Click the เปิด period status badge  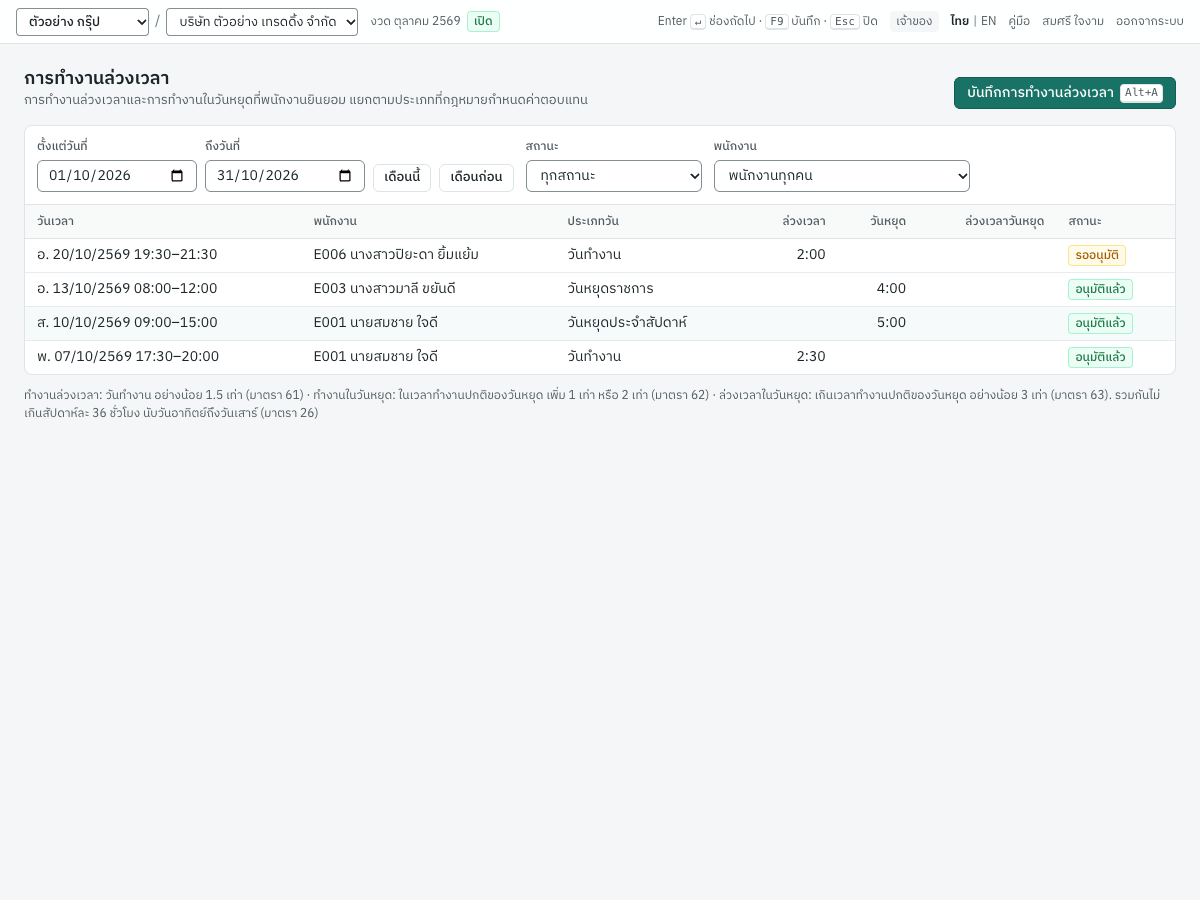coord(483,21)
